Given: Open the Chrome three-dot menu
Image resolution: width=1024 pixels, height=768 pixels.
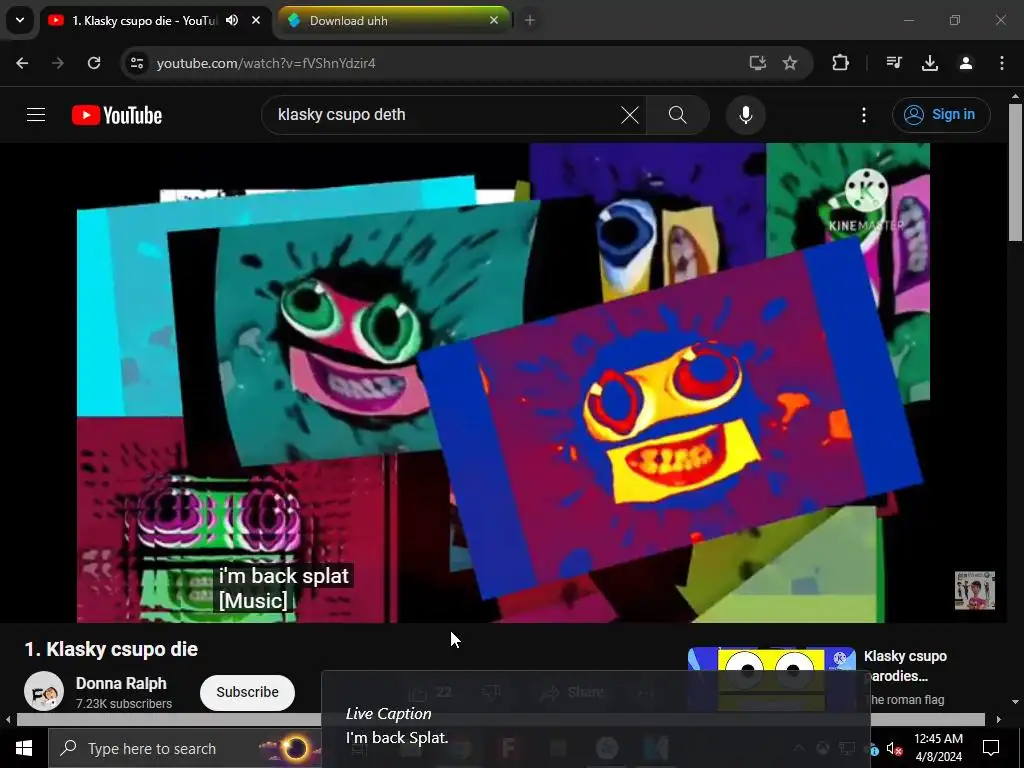Looking at the screenshot, I should 1002,63.
